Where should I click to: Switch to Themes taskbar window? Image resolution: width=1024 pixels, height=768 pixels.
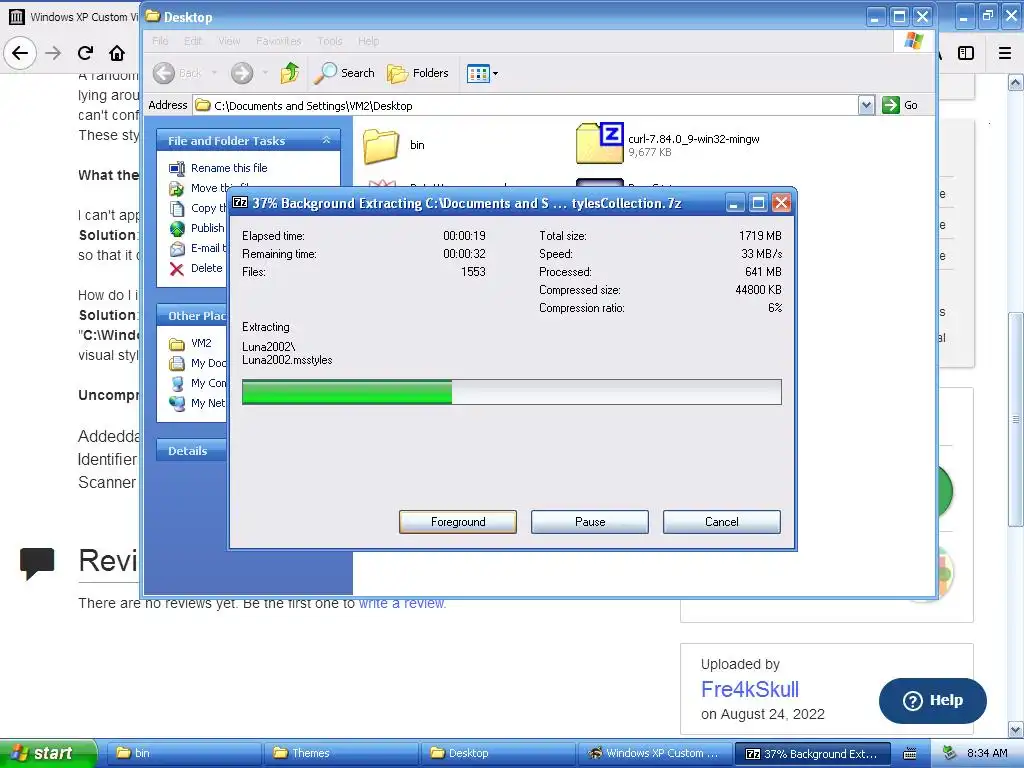341,753
